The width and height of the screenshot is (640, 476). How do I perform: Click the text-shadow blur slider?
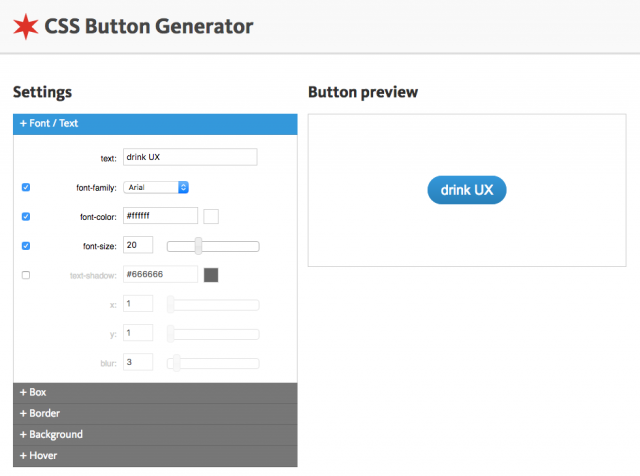pos(213,363)
